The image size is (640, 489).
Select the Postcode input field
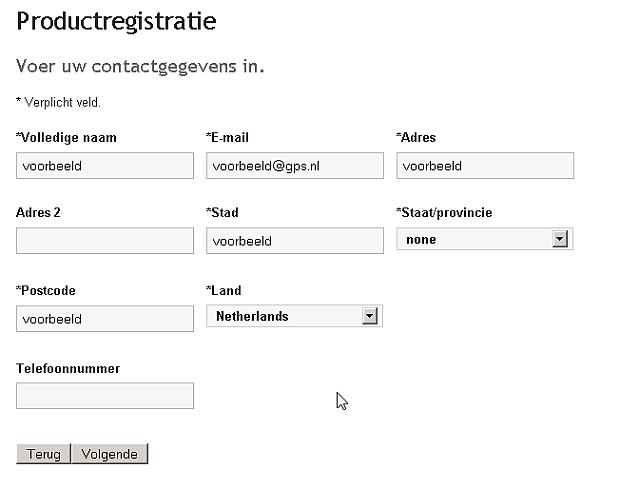pyautogui.click(x=105, y=318)
